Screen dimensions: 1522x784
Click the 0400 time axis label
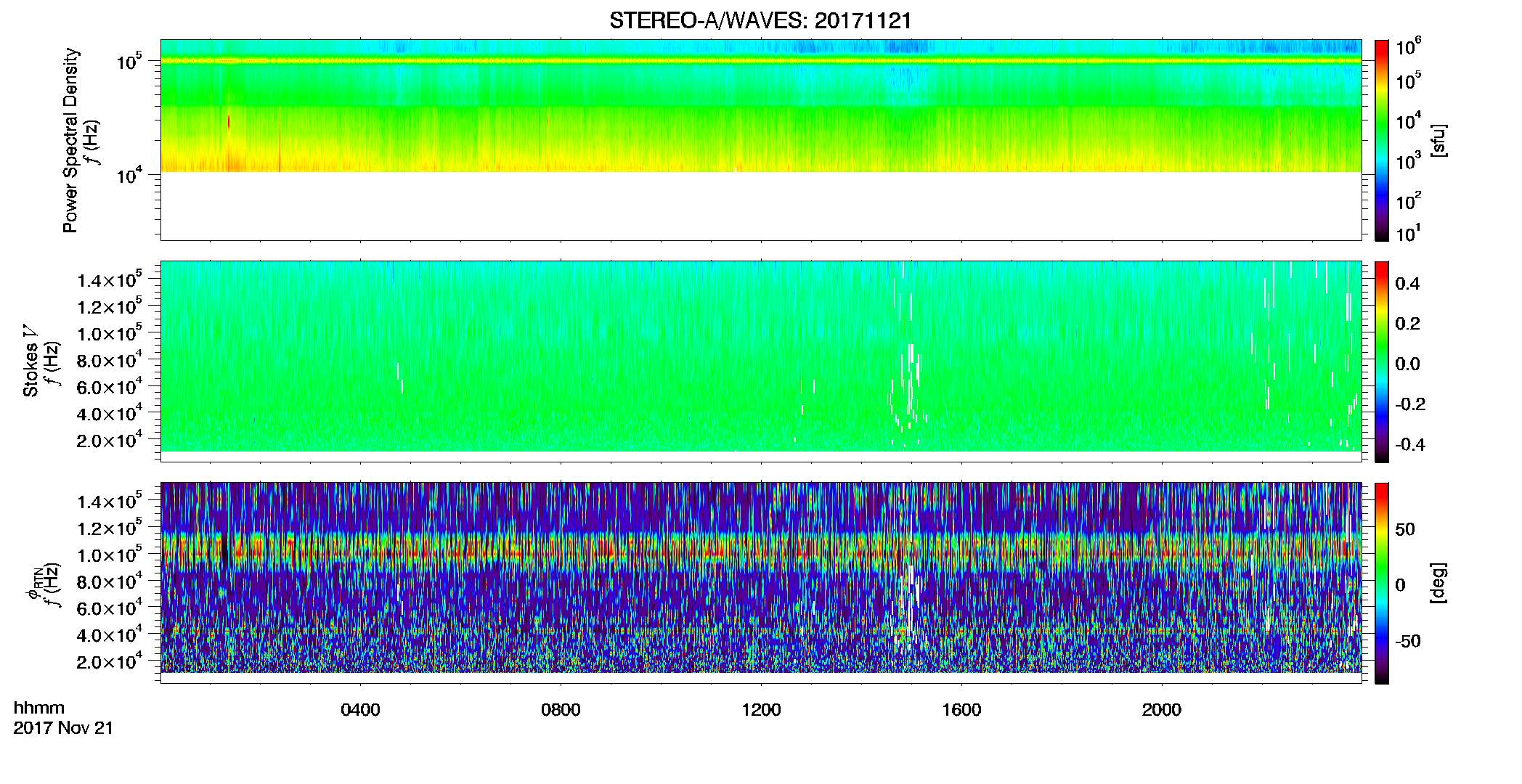[x=360, y=710]
